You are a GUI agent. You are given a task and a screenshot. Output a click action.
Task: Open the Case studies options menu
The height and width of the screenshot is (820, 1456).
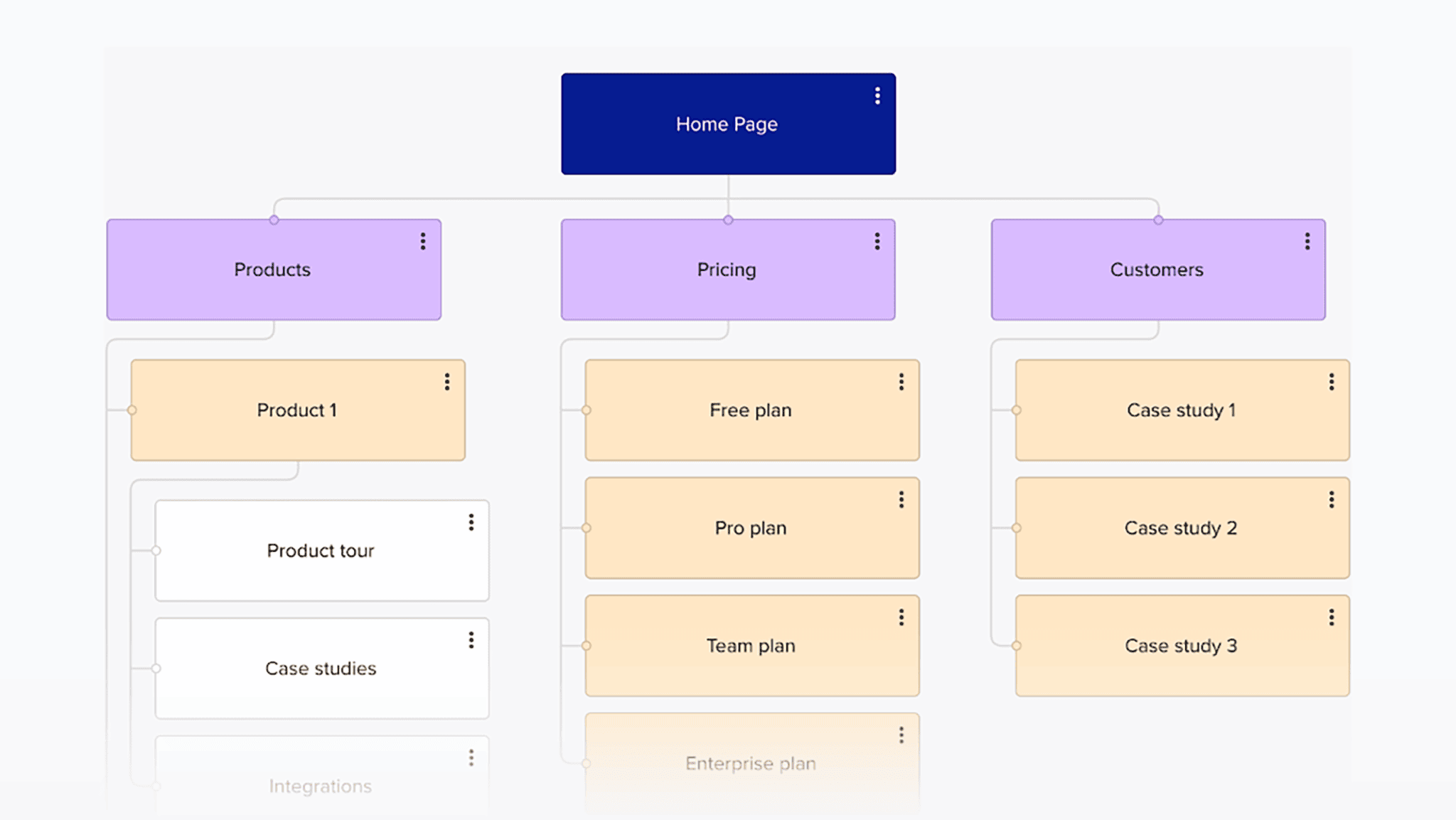[471, 640]
